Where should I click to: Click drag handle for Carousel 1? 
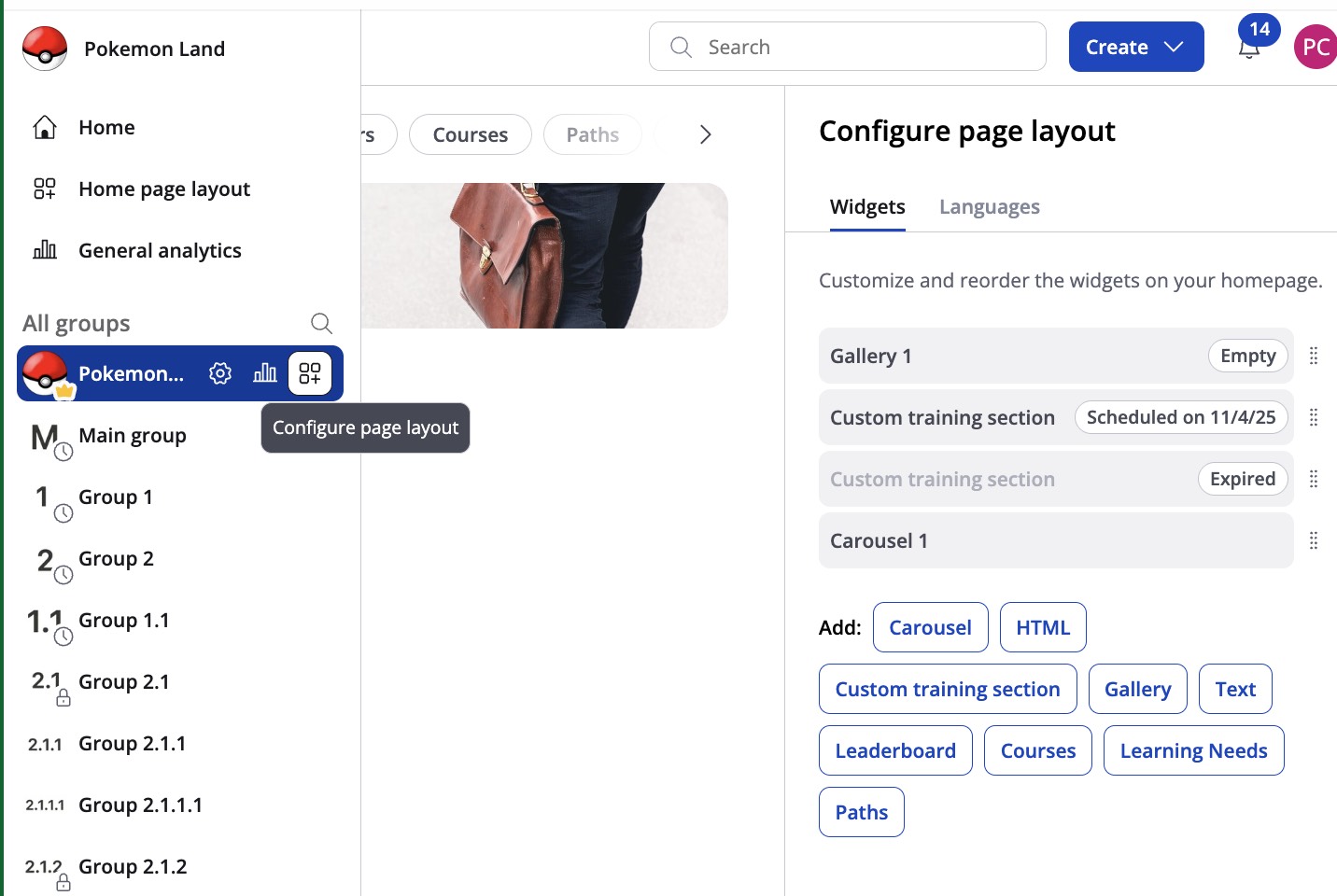pyautogui.click(x=1314, y=540)
